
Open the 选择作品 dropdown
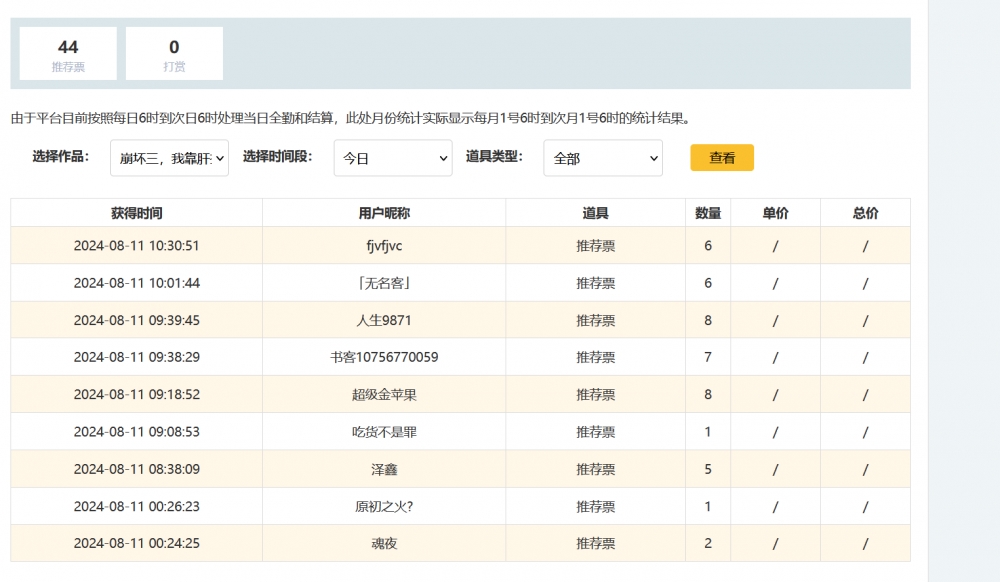click(x=169, y=158)
